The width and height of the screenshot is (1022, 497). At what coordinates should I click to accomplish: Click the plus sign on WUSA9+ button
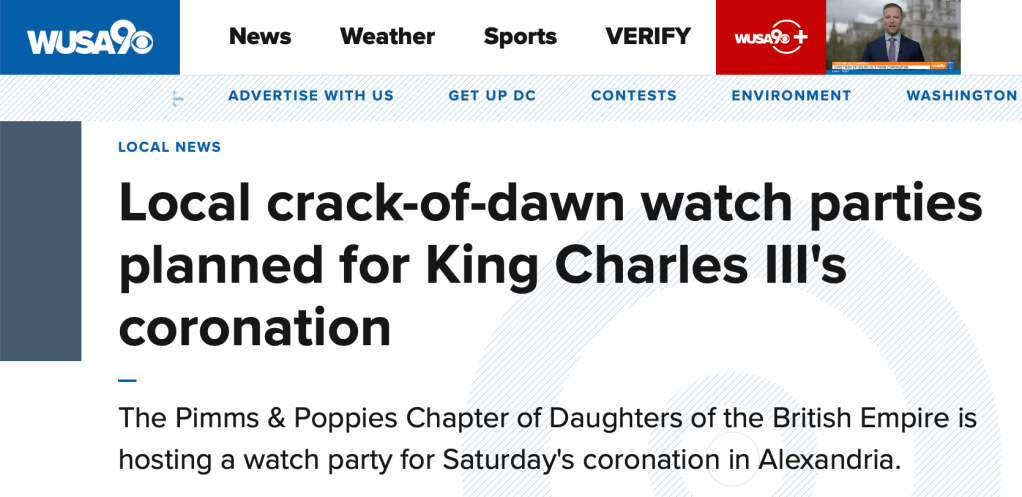[x=799, y=38]
